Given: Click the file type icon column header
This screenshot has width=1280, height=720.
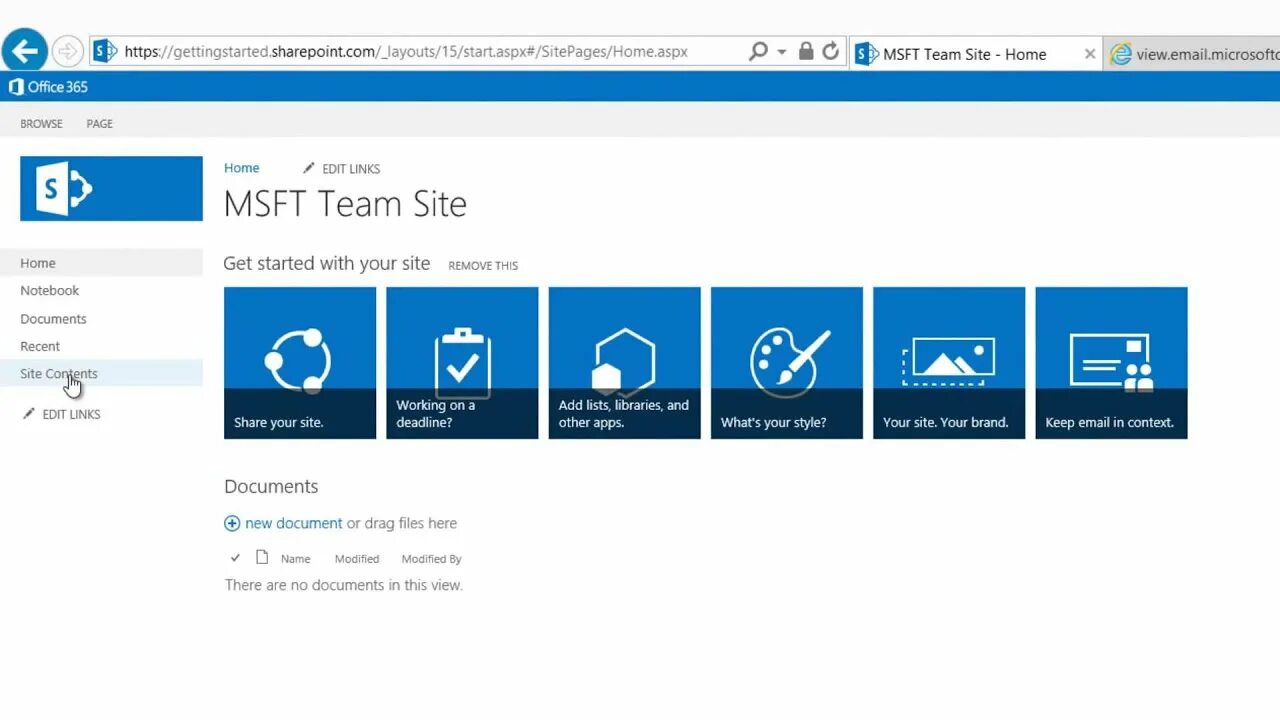Looking at the screenshot, I should pos(262,557).
